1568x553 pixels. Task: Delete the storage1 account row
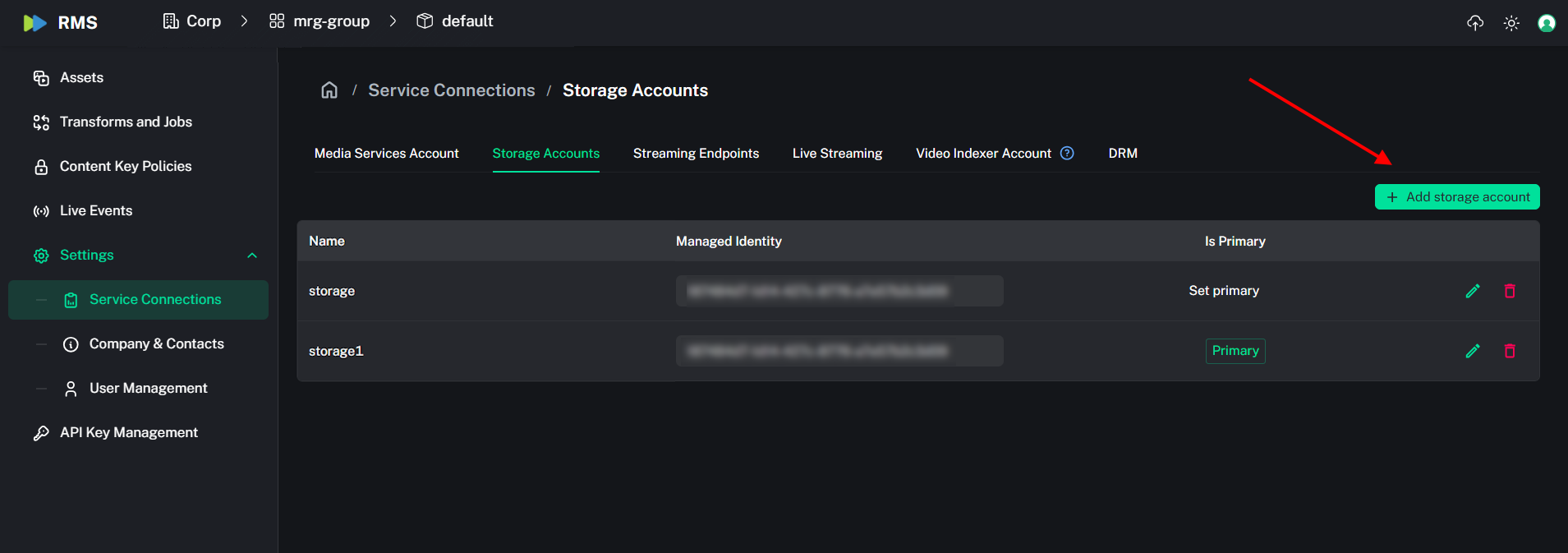pyautogui.click(x=1510, y=351)
